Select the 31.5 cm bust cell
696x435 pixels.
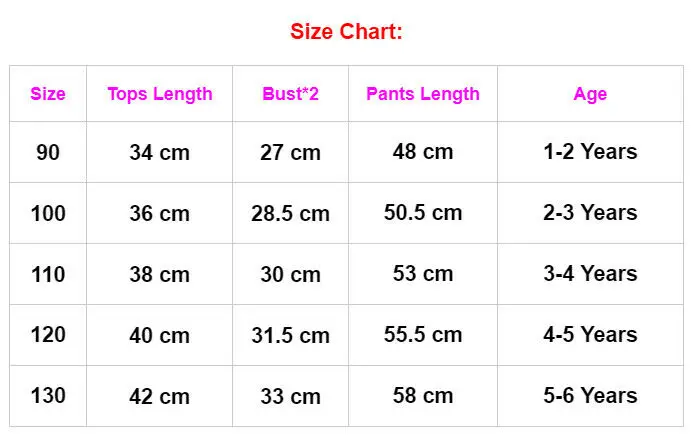[290, 335]
